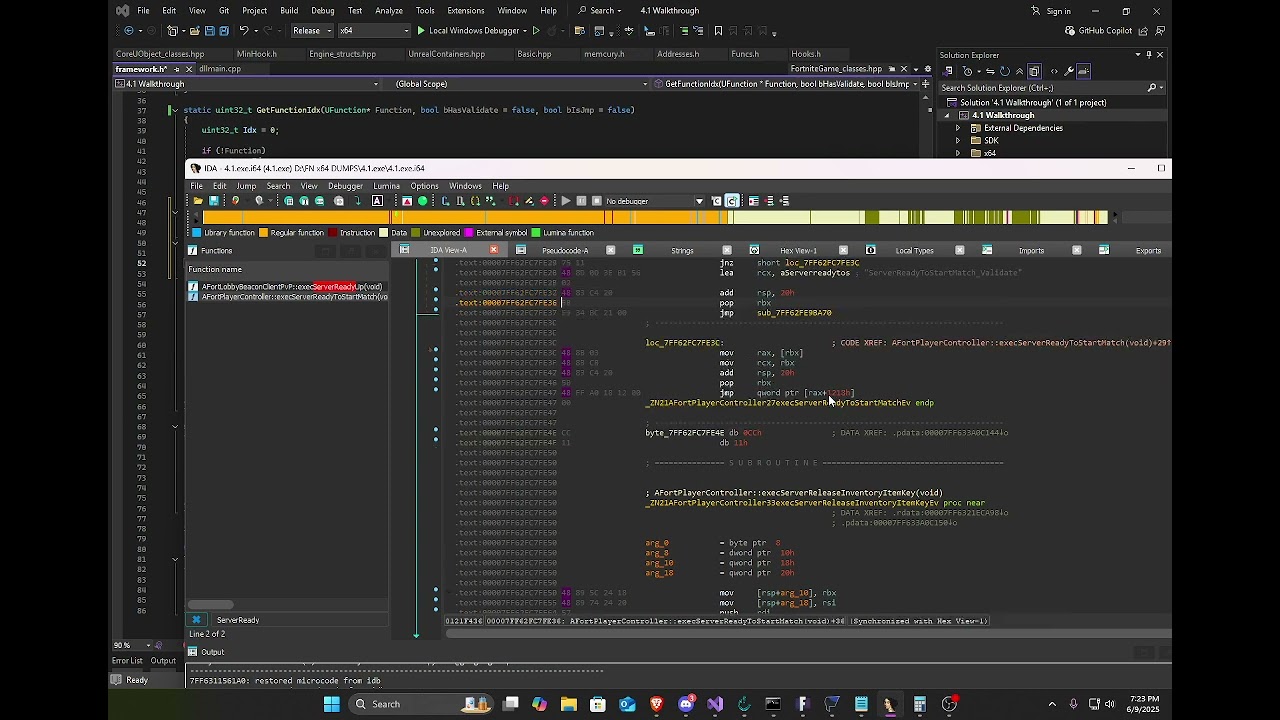Click Solution Explorer collapse all icon
The image size is (1280, 720).
[x=1019, y=71]
